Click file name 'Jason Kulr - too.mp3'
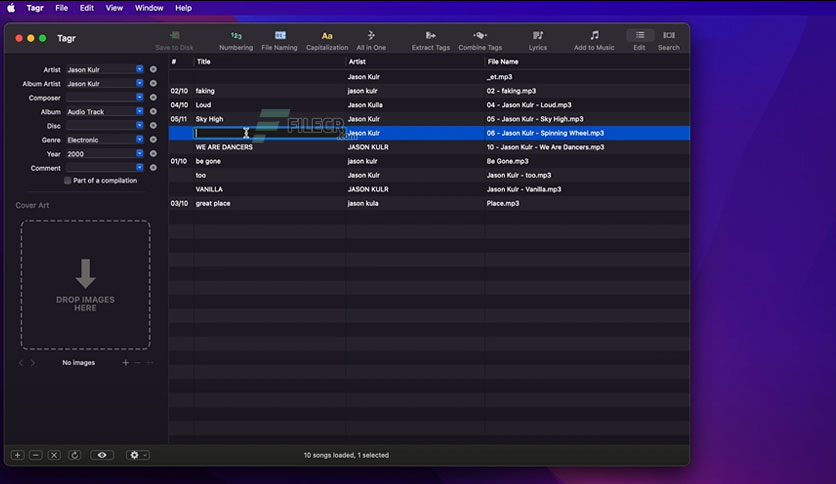The height and width of the screenshot is (484, 836). click(519, 175)
